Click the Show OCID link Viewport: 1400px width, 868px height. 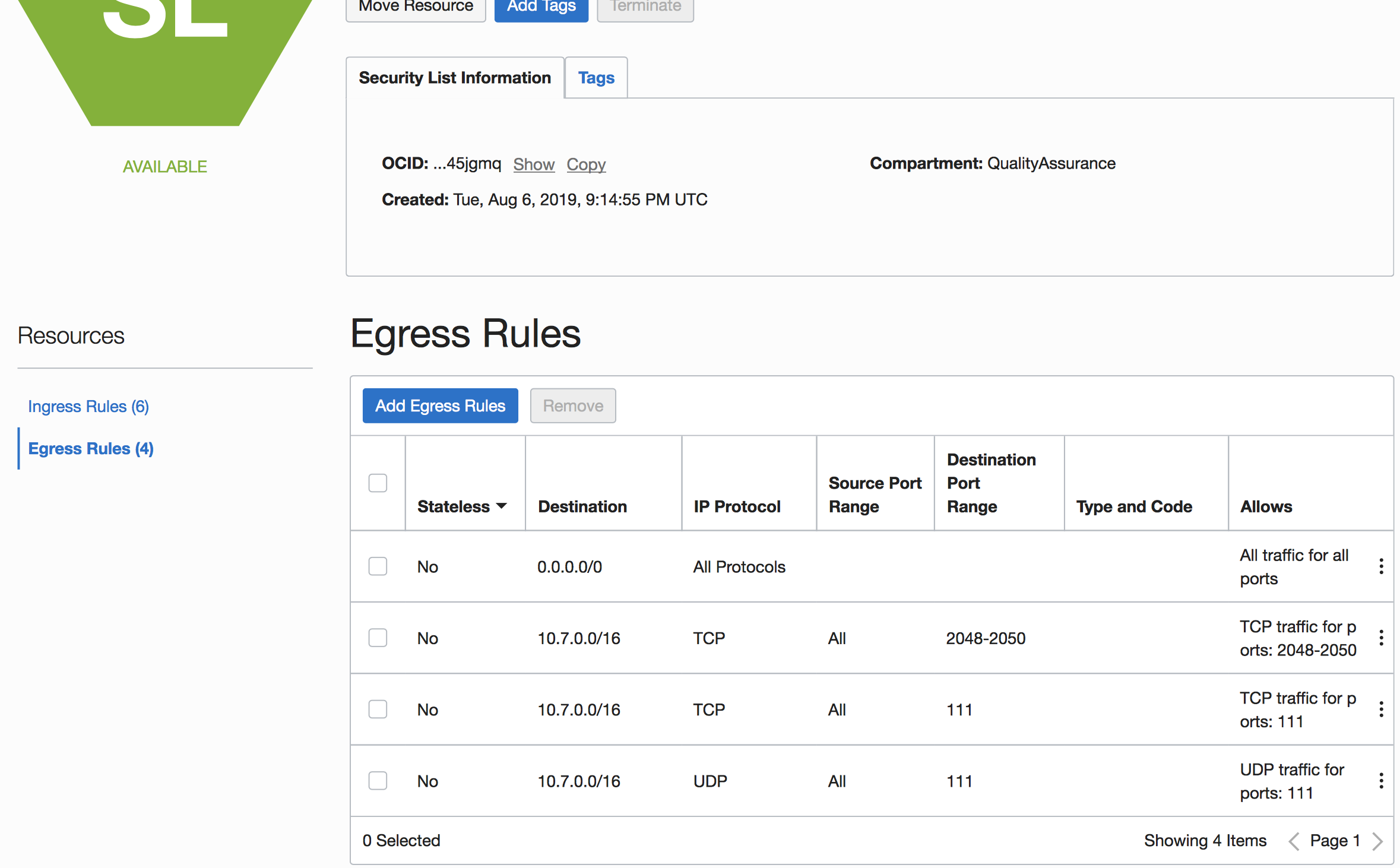534,164
